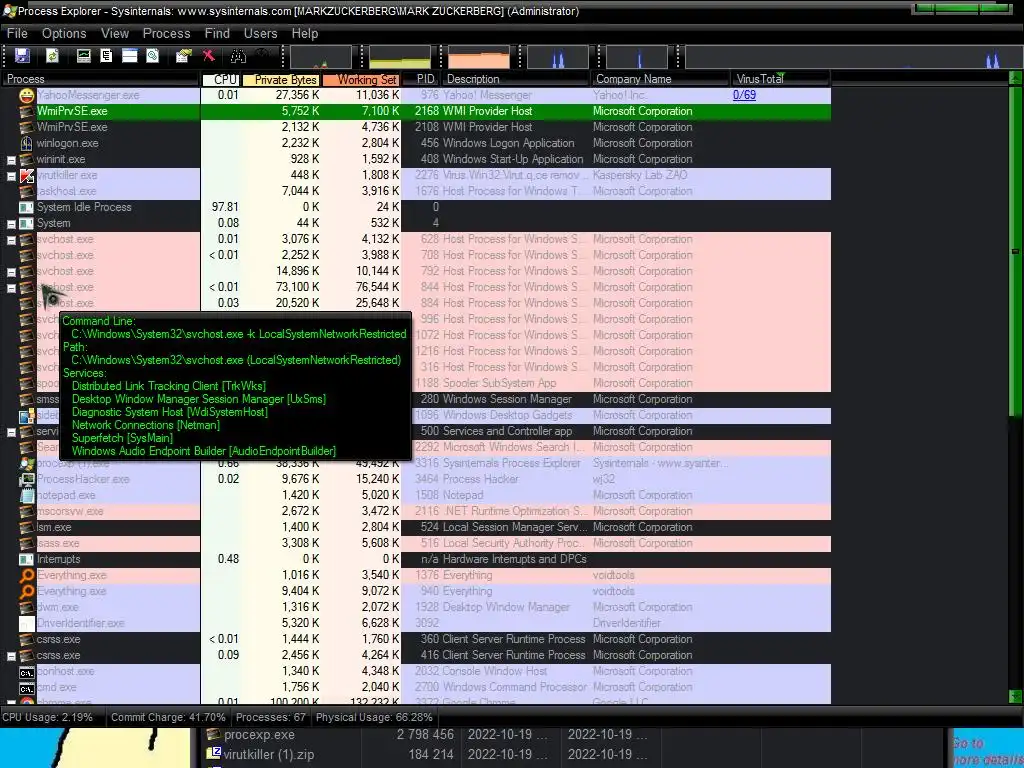Click the binoculars Find Handle icon
This screenshot has width=1024, height=768.
238,56
